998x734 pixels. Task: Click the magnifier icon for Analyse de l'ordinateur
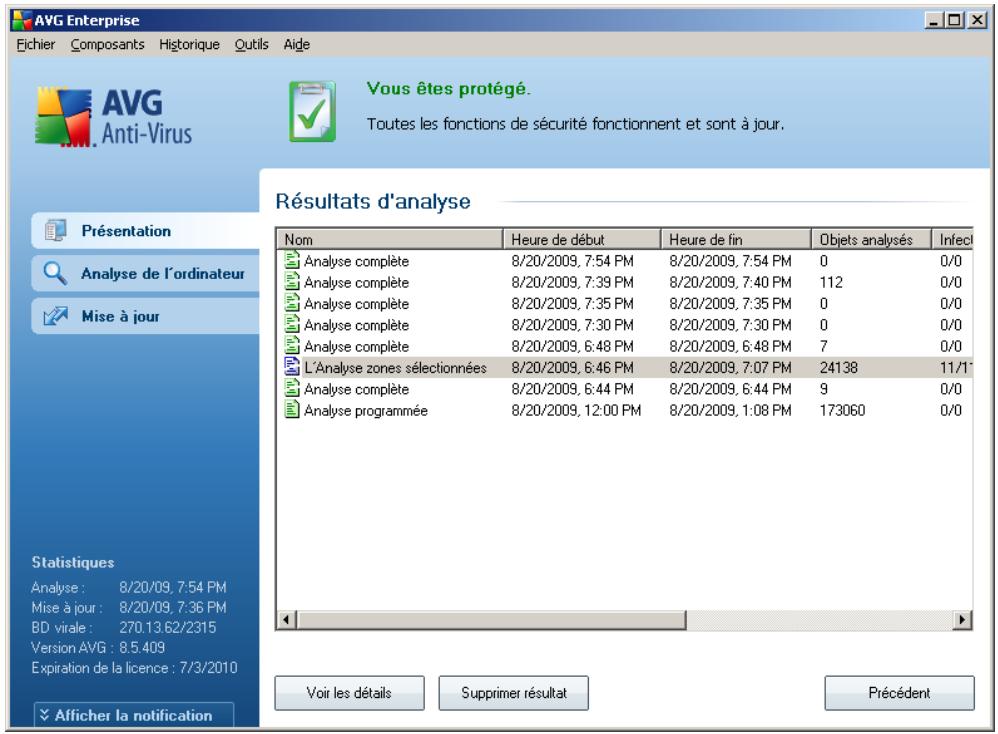point(55,273)
